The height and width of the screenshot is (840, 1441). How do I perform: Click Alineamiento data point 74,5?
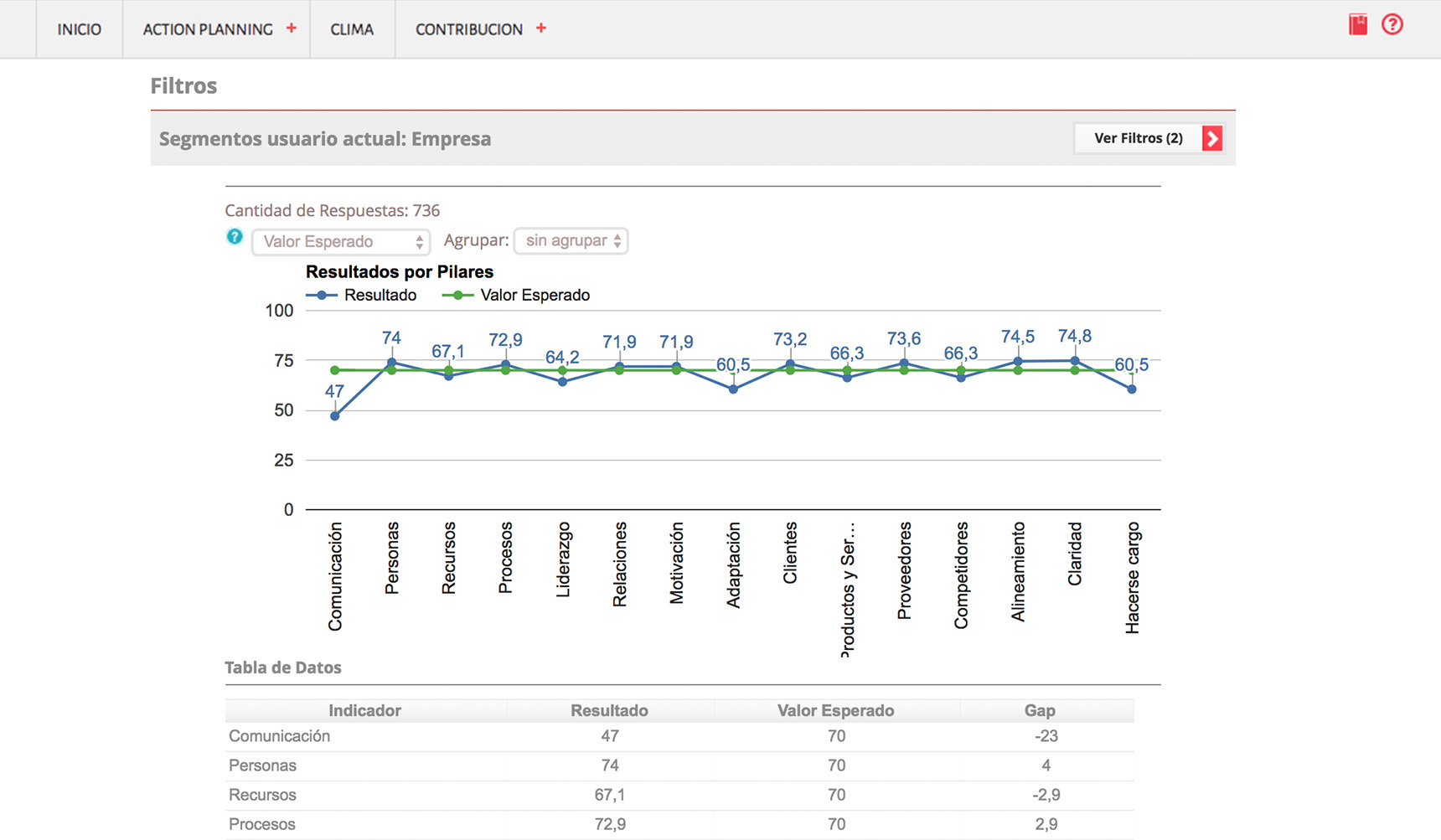click(1018, 362)
